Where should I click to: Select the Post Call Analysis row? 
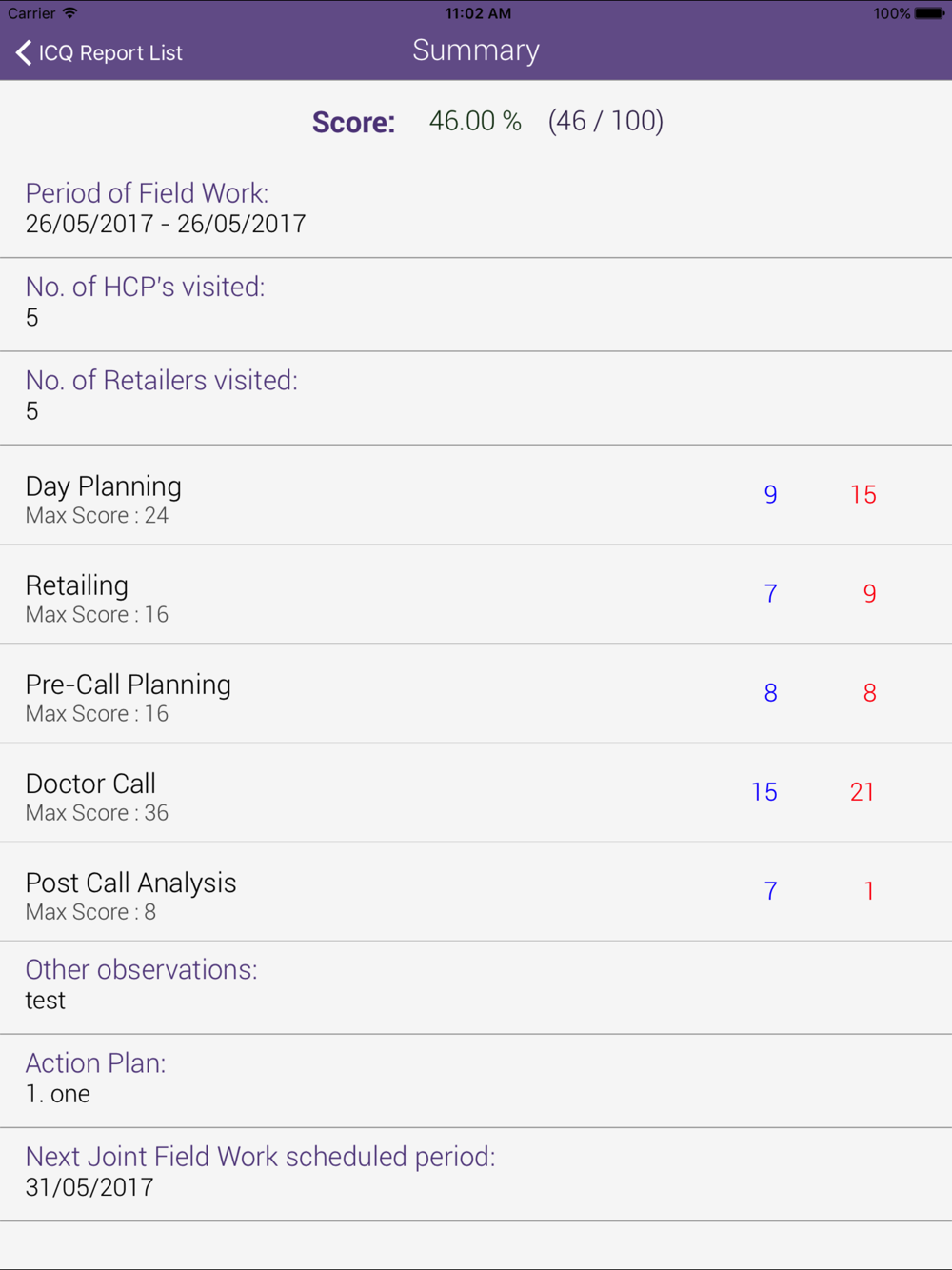[476, 891]
